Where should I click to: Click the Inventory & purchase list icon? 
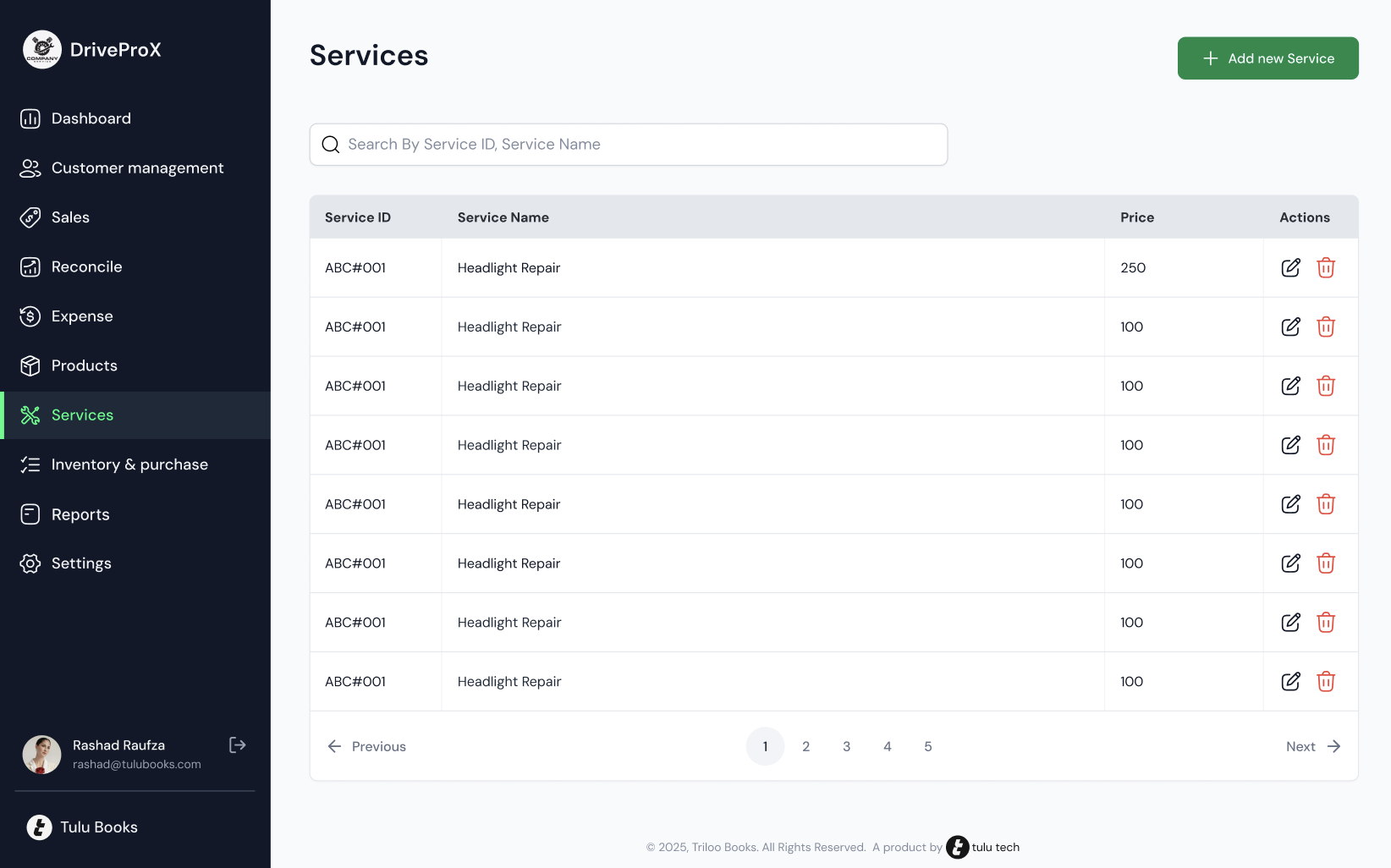[30, 464]
